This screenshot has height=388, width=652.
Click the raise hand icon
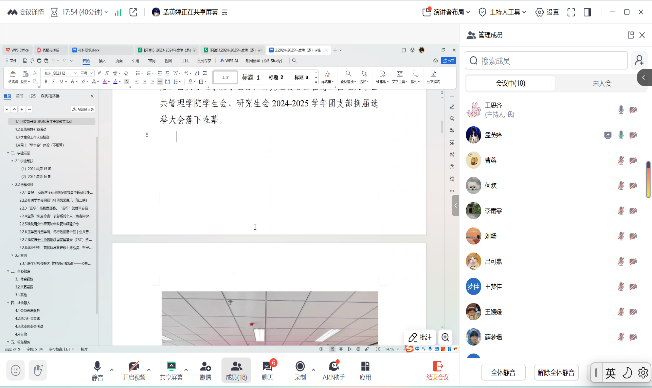click(38, 370)
